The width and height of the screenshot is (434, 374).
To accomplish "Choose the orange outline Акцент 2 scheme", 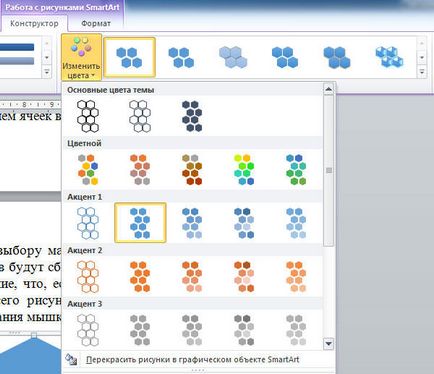I will click(x=88, y=276).
